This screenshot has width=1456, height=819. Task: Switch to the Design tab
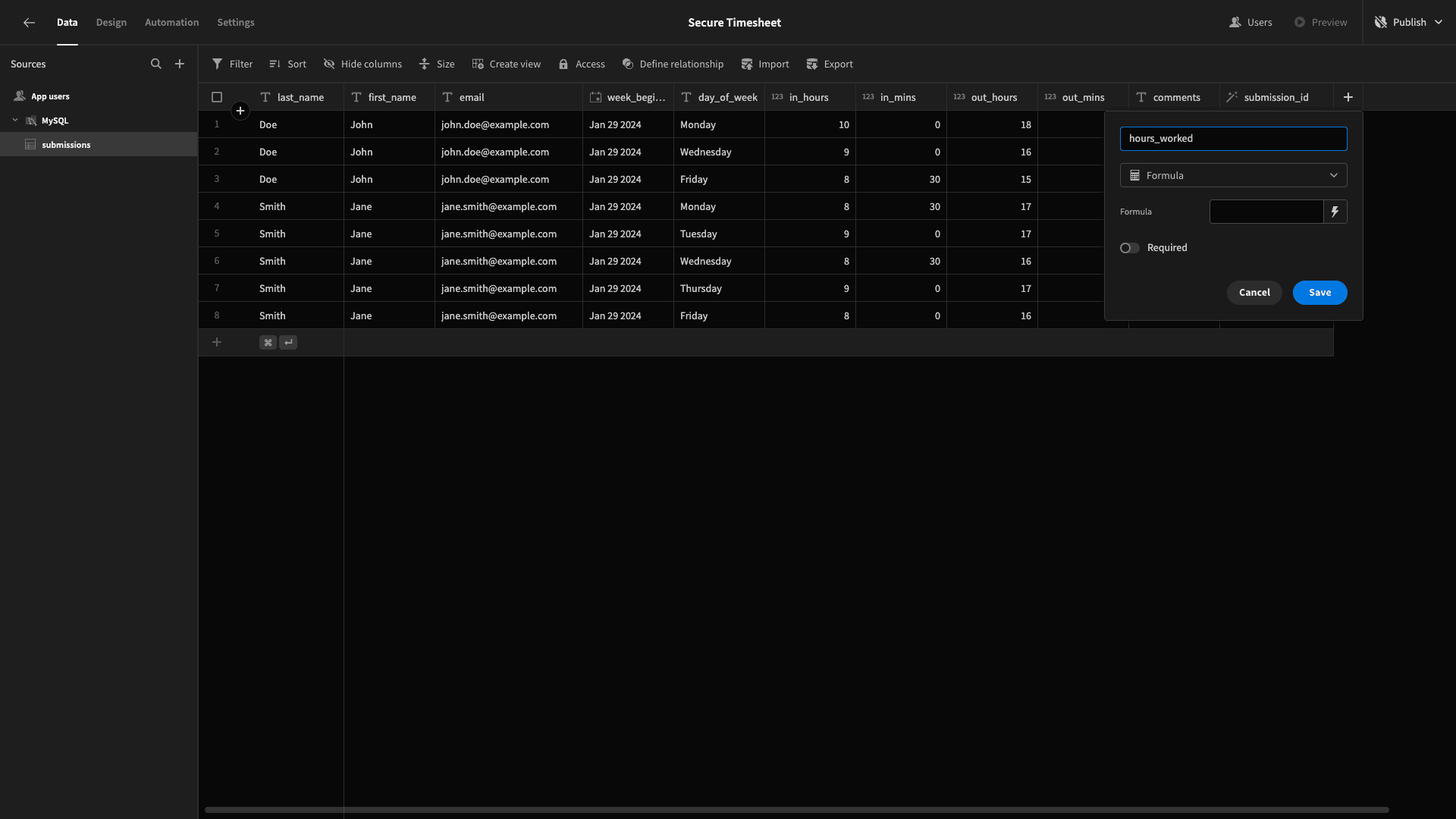[x=111, y=23]
